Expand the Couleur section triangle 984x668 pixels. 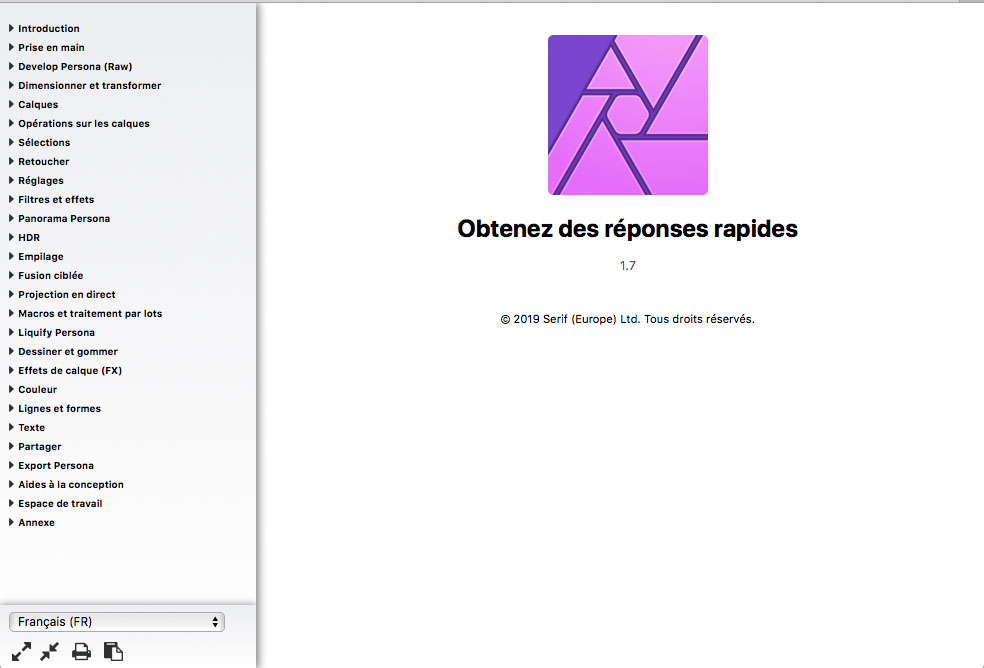point(11,389)
